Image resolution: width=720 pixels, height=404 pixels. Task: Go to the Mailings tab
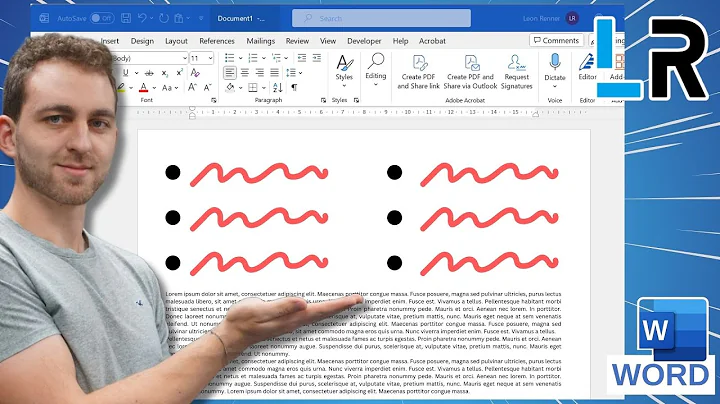coord(260,41)
